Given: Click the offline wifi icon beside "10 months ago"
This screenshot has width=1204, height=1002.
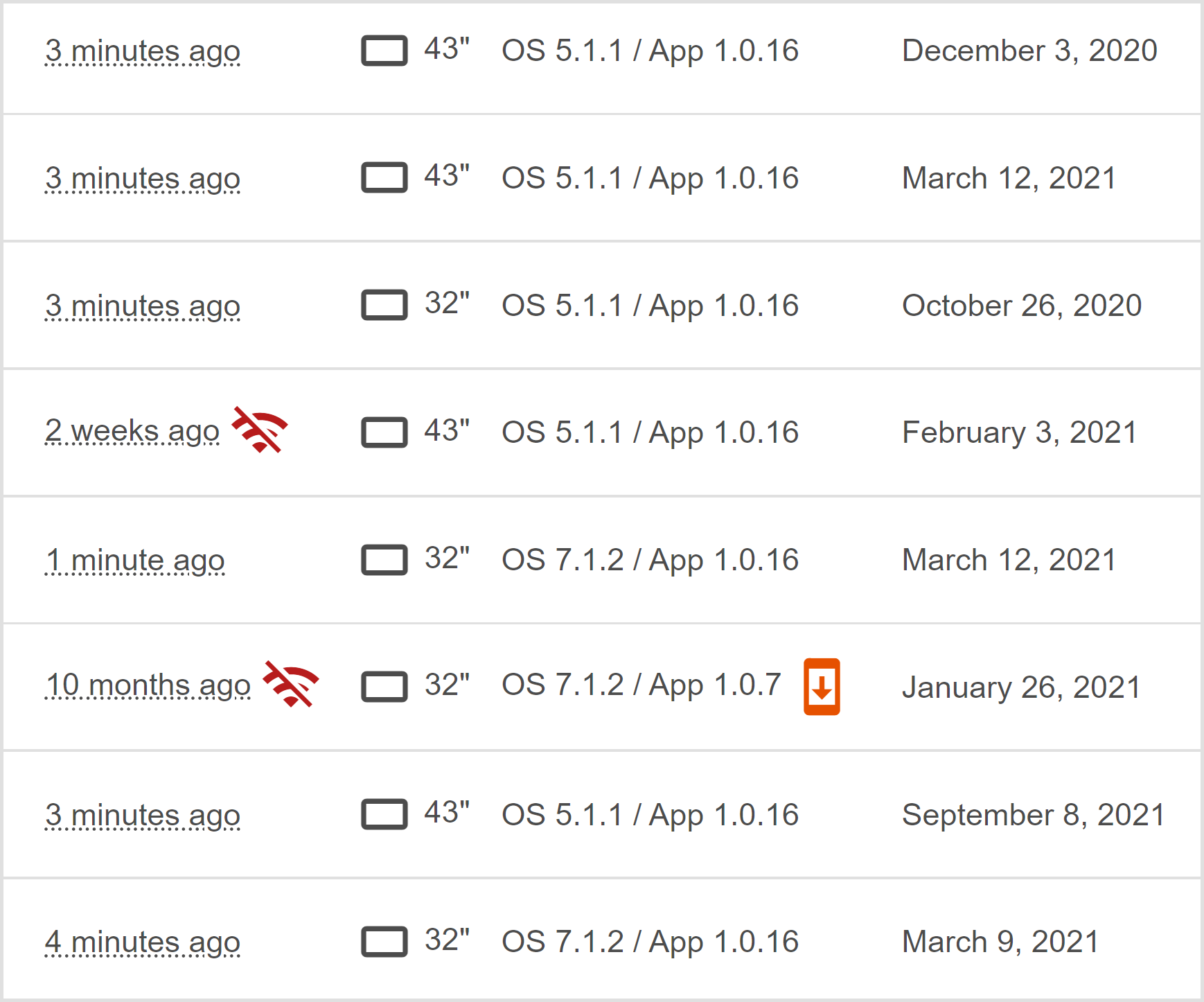Looking at the screenshot, I should click(291, 684).
